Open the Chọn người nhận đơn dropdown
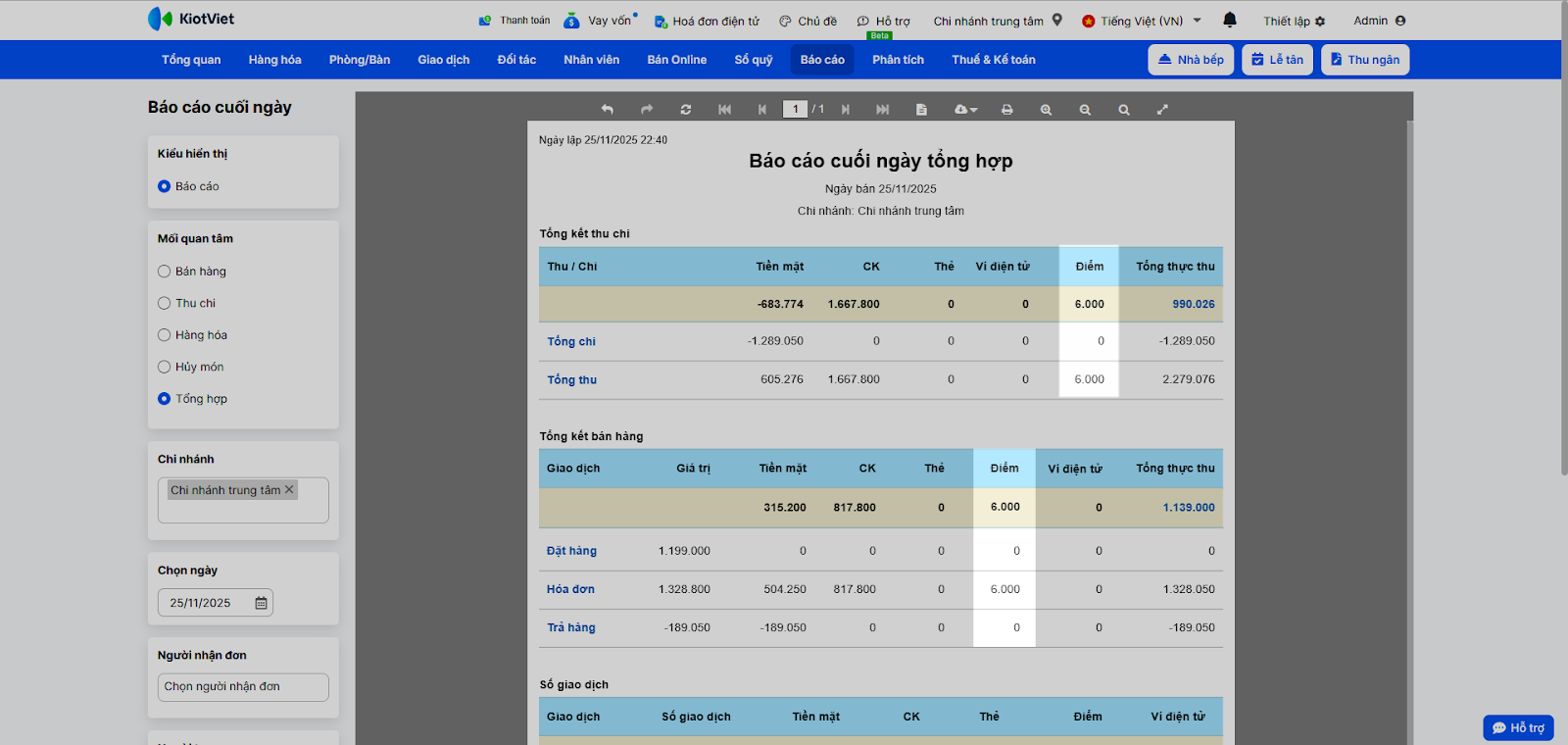 242,687
